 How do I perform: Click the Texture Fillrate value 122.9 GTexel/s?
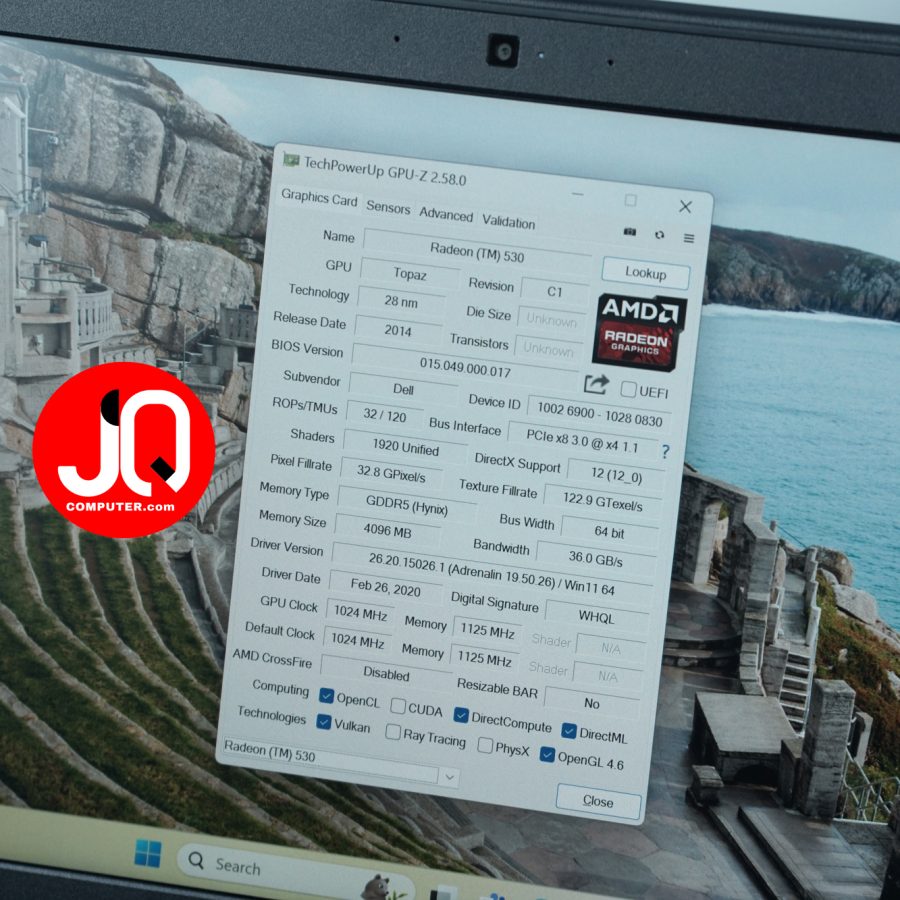(603, 501)
